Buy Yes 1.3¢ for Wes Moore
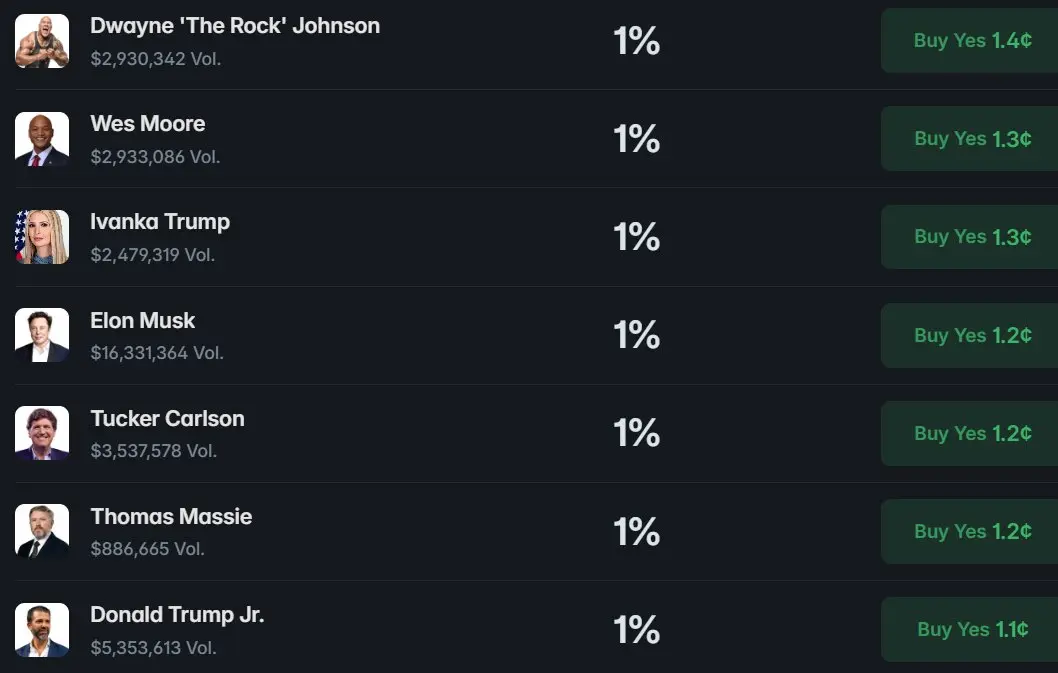The height and width of the screenshot is (673, 1058). [970, 138]
